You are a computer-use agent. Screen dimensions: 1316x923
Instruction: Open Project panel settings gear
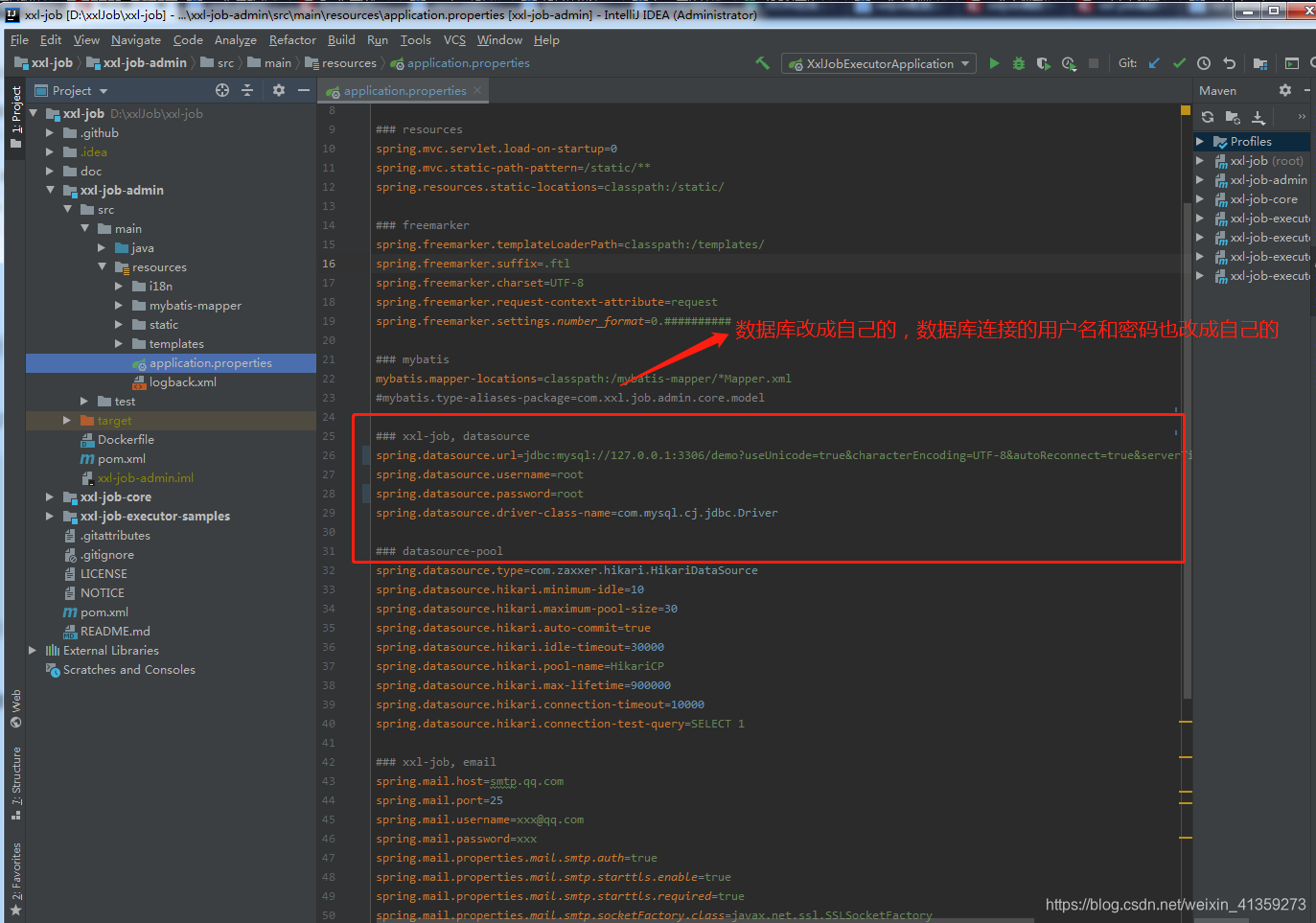click(x=279, y=90)
